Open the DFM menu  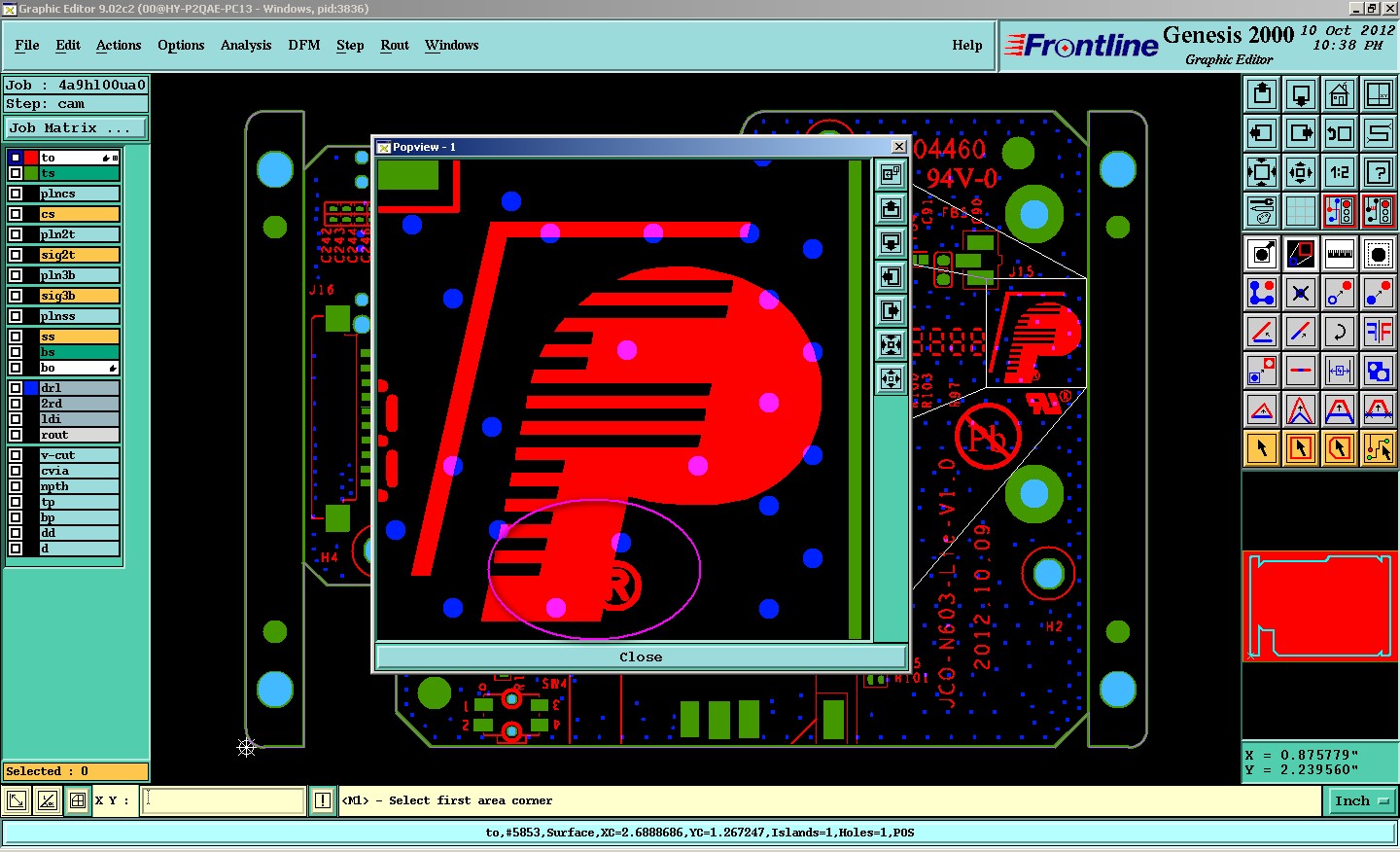tap(304, 45)
